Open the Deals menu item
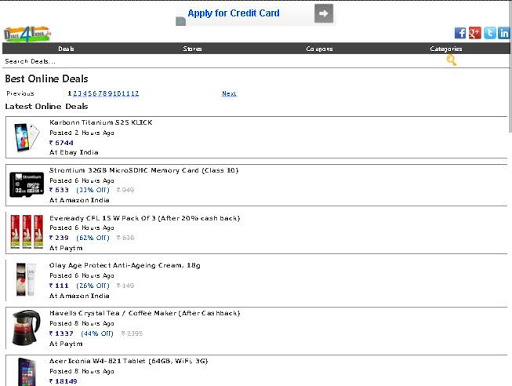 [x=66, y=49]
